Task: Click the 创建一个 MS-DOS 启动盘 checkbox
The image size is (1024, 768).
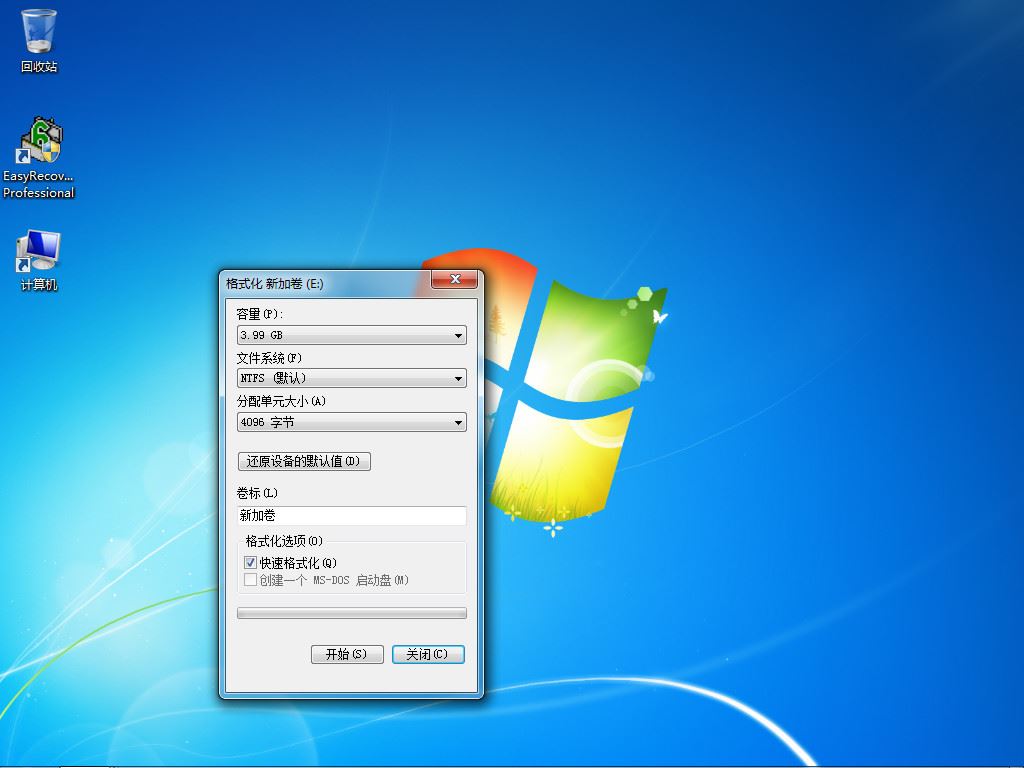Action: pyautogui.click(x=250, y=580)
